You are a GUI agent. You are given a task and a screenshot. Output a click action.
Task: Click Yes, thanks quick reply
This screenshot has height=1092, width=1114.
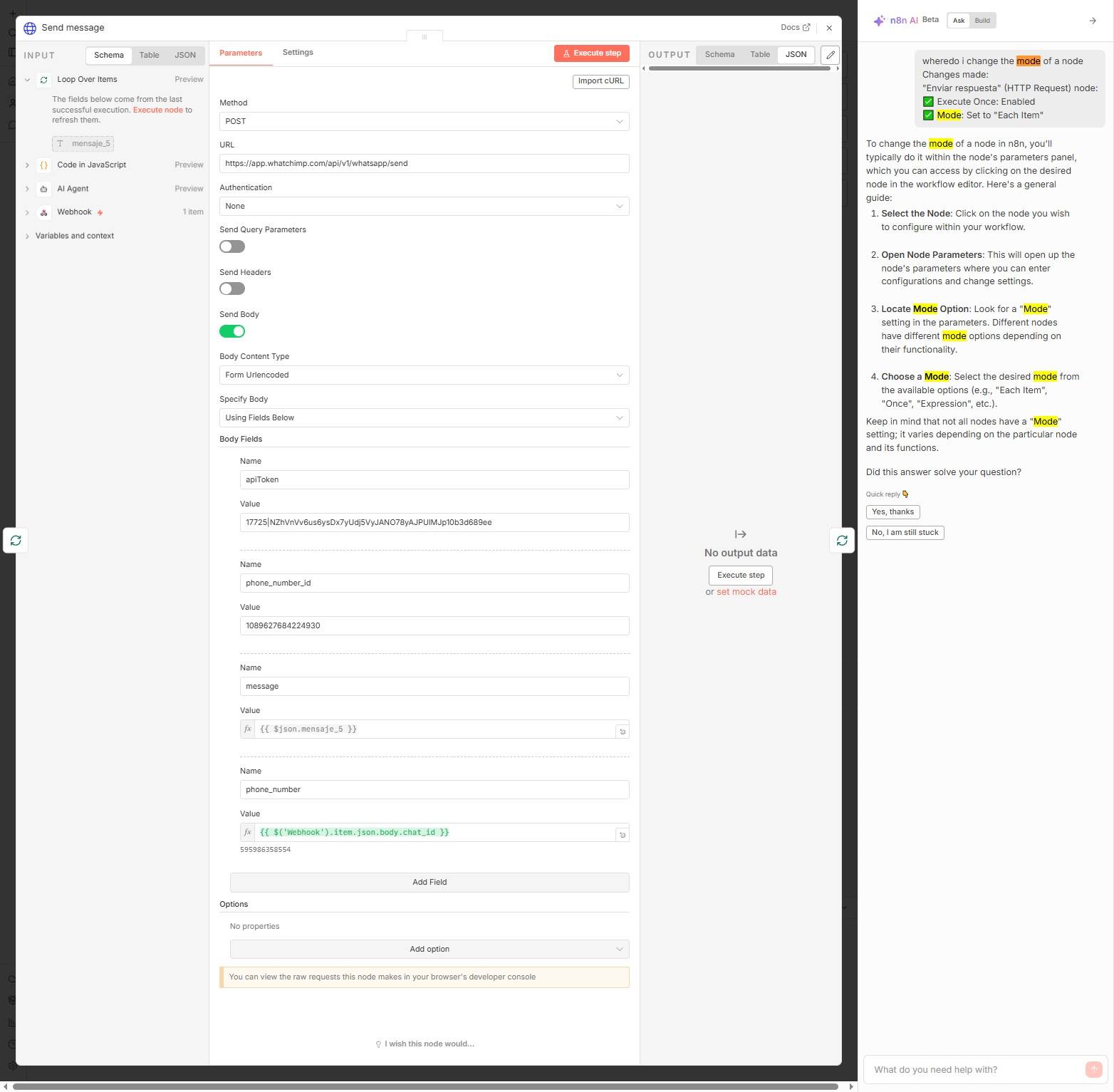point(893,512)
